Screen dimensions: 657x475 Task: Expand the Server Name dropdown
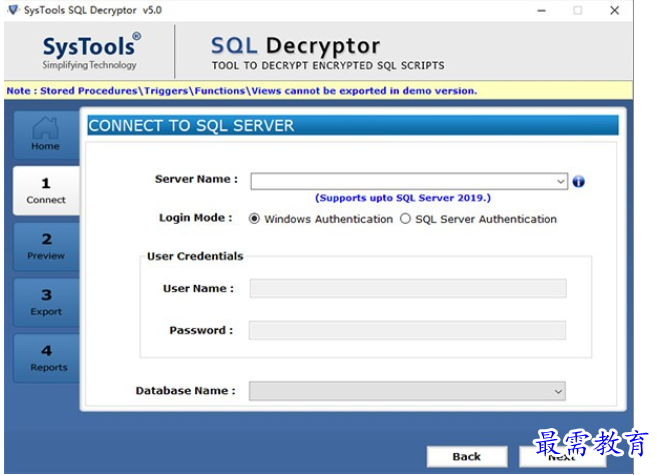pos(560,181)
